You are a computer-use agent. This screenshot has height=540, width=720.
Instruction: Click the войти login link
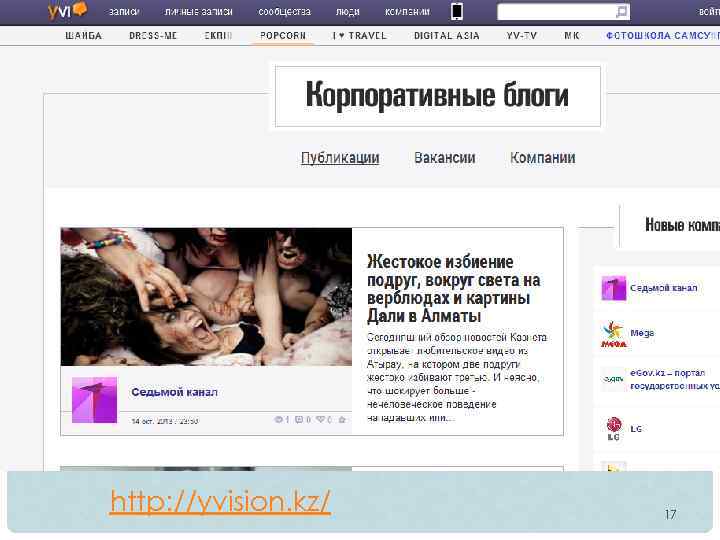pyautogui.click(x=709, y=12)
